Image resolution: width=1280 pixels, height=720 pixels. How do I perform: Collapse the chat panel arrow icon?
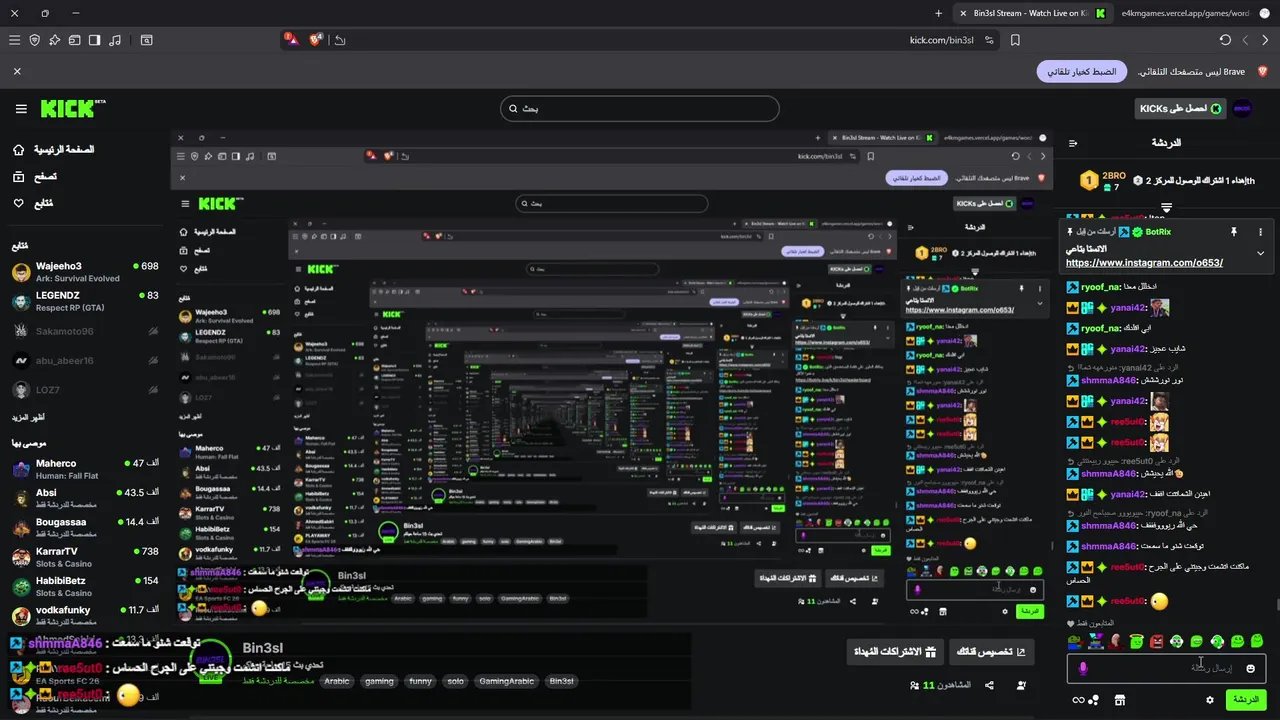(x=1073, y=143)
